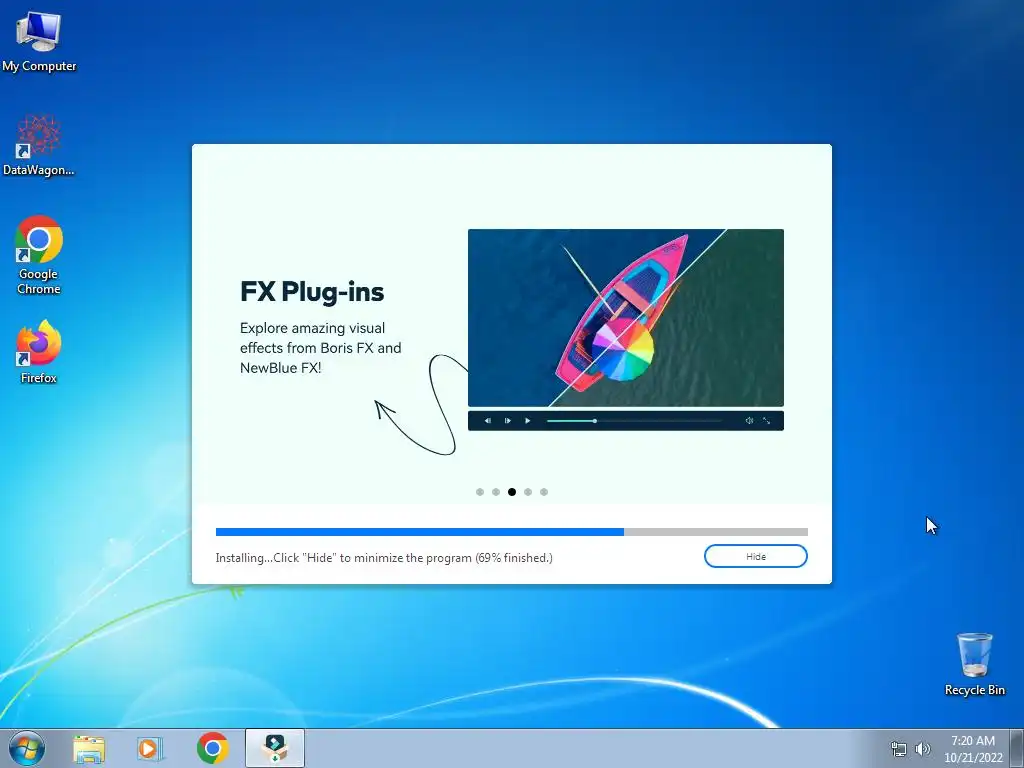Click the speaker volume tray icon
This screenshot has height=768, width=1024.
point(923,749)
